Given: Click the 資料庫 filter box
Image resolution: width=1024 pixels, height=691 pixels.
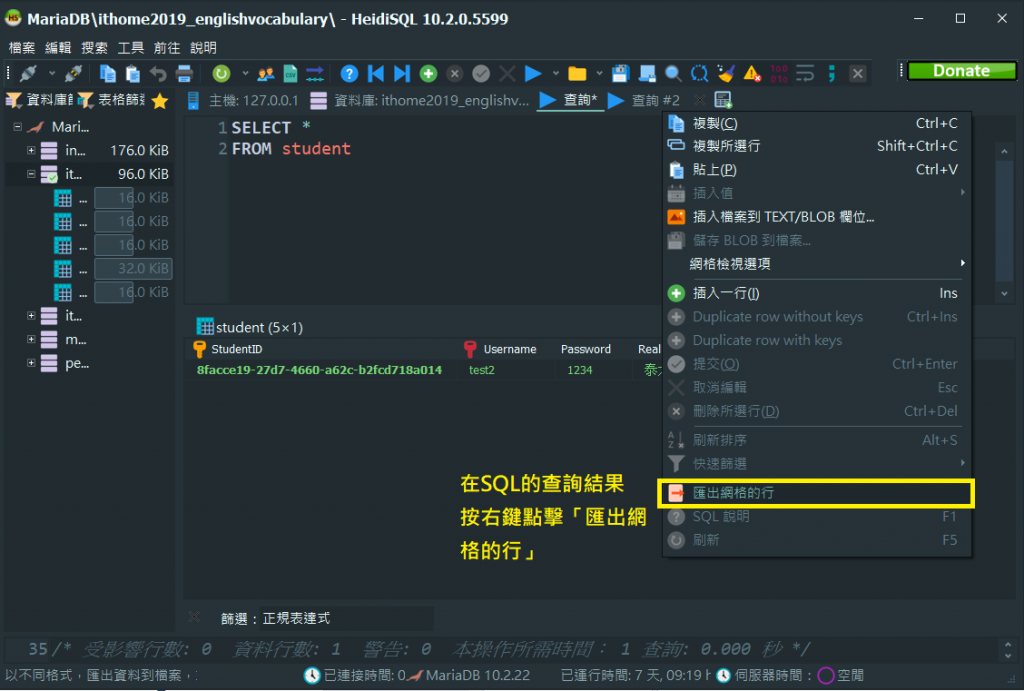Looking at the screenshot, I should [x=39, y=100].
